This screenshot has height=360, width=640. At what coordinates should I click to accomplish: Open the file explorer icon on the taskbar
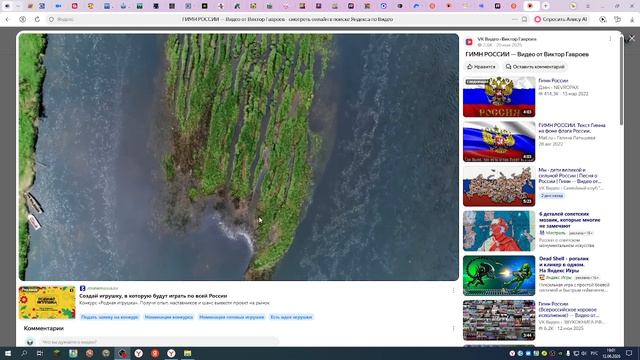(187, 353)
